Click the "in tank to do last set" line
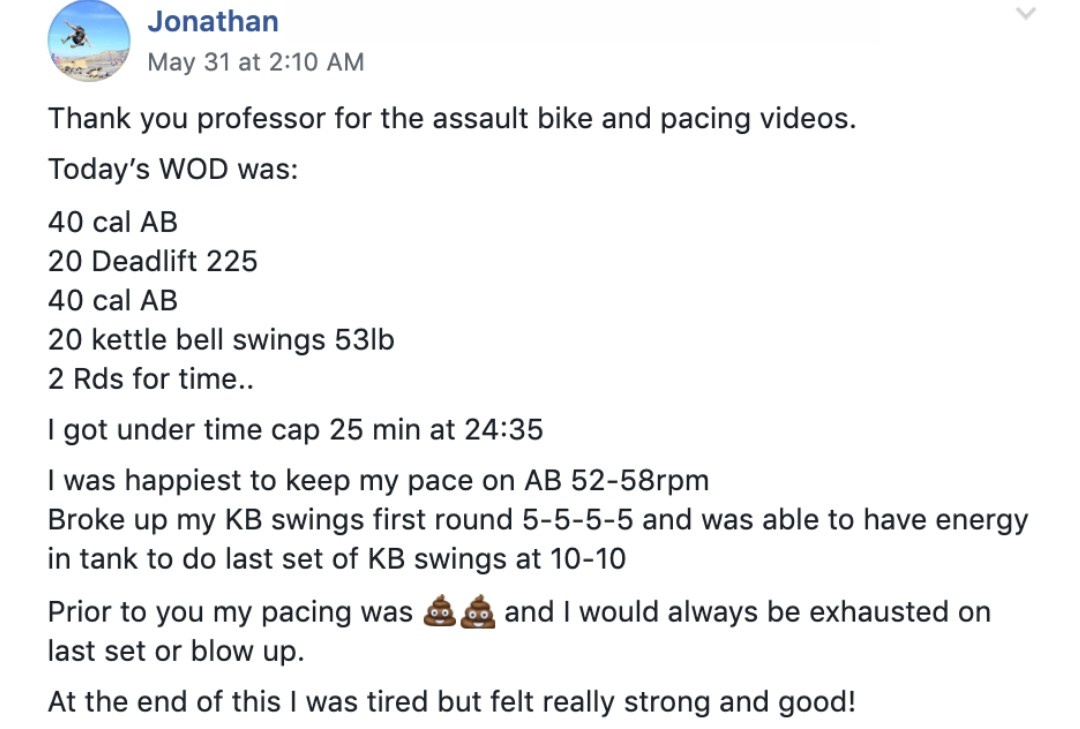 [x=336, y=559]
